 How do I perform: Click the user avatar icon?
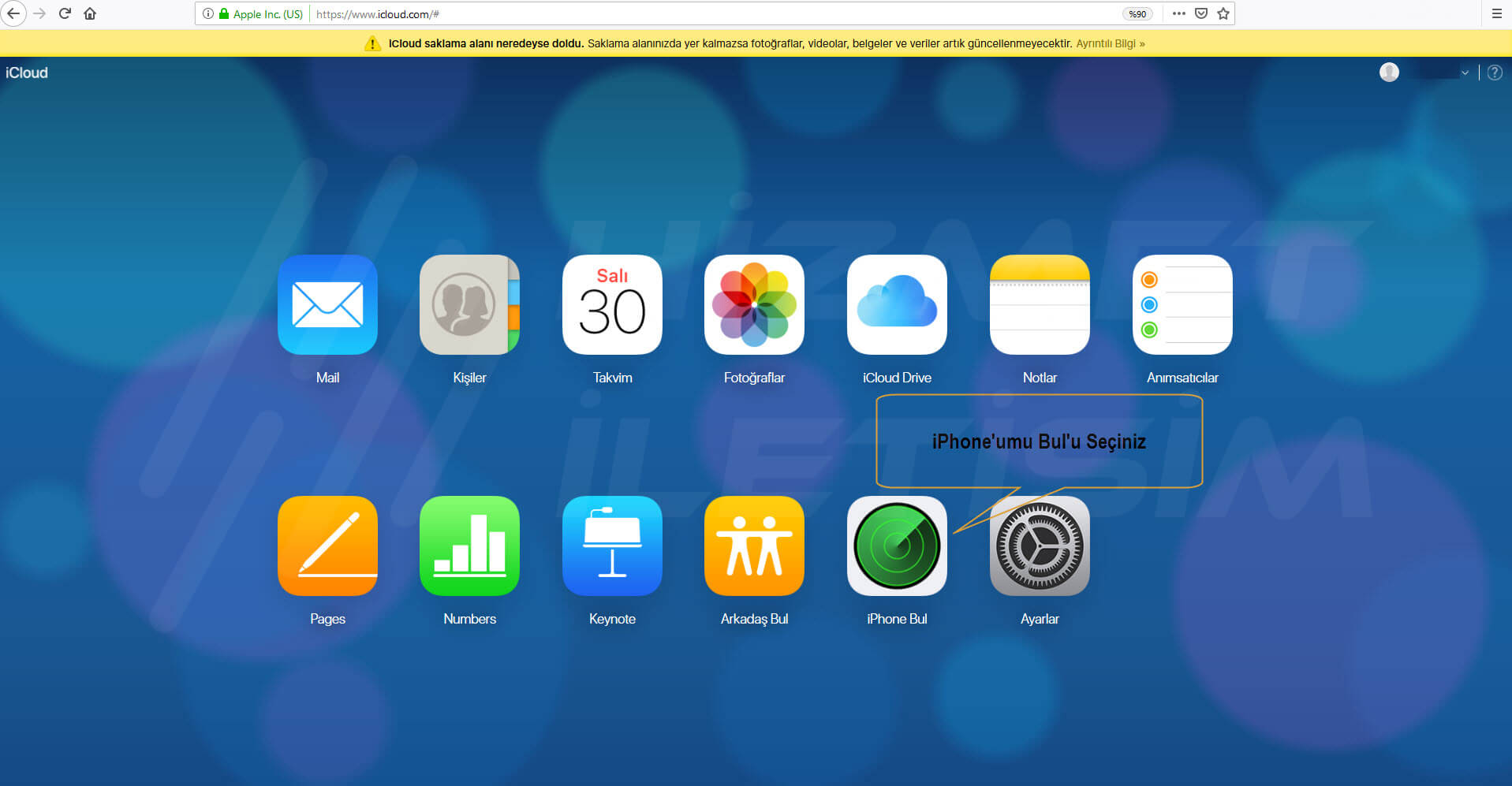(x=1389, y=73)
